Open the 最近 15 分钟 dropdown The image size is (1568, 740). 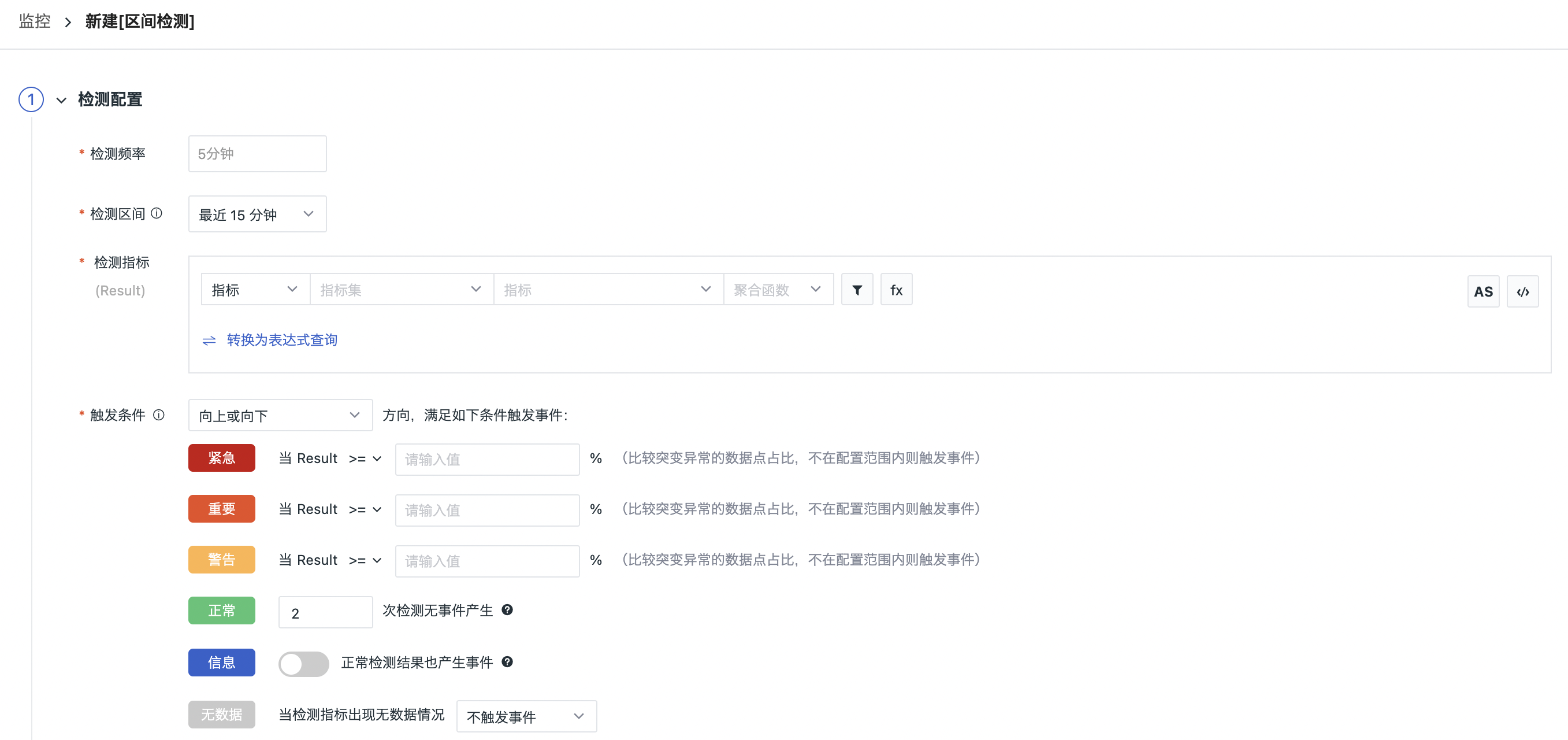pyautogui.click(x=257, y=214)
